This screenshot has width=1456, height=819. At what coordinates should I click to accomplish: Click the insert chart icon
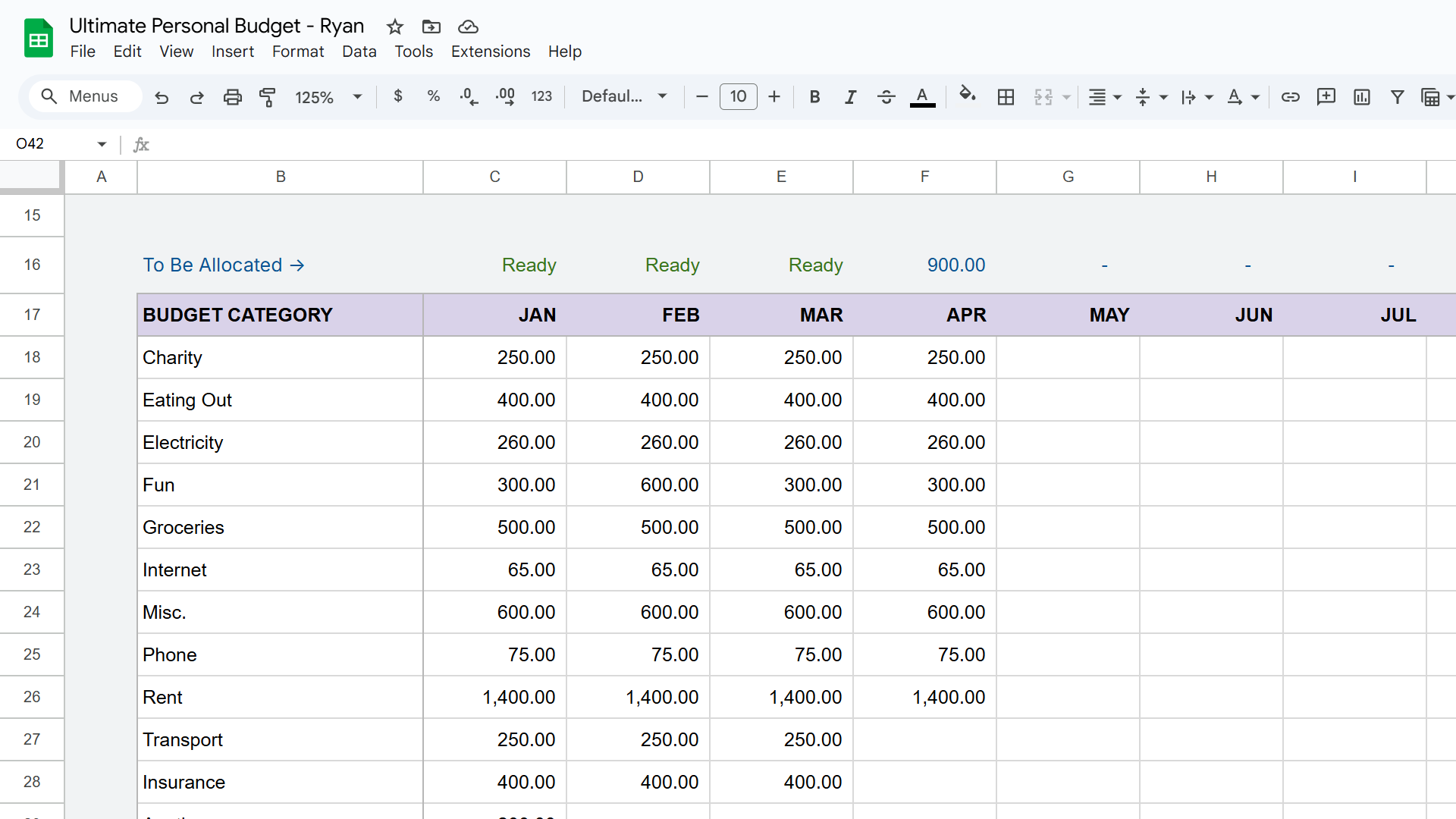pyautogui.click(x=1361, y=97)
